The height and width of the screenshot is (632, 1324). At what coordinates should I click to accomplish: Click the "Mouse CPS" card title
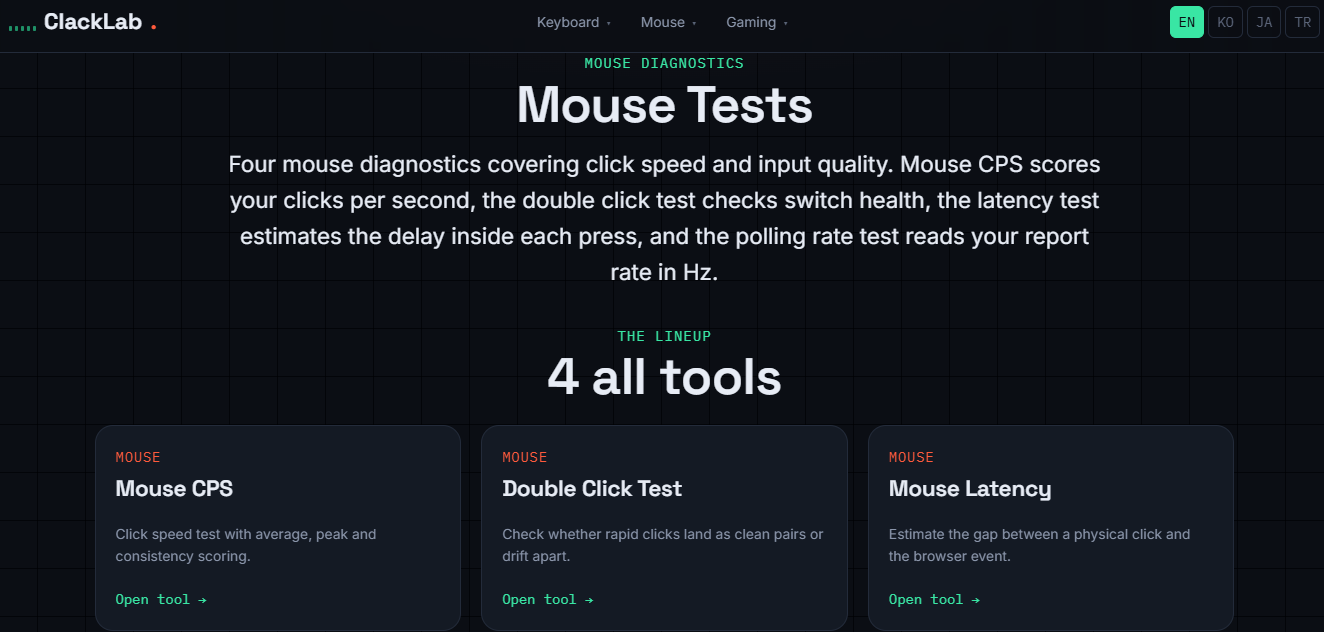coord(174,489)
